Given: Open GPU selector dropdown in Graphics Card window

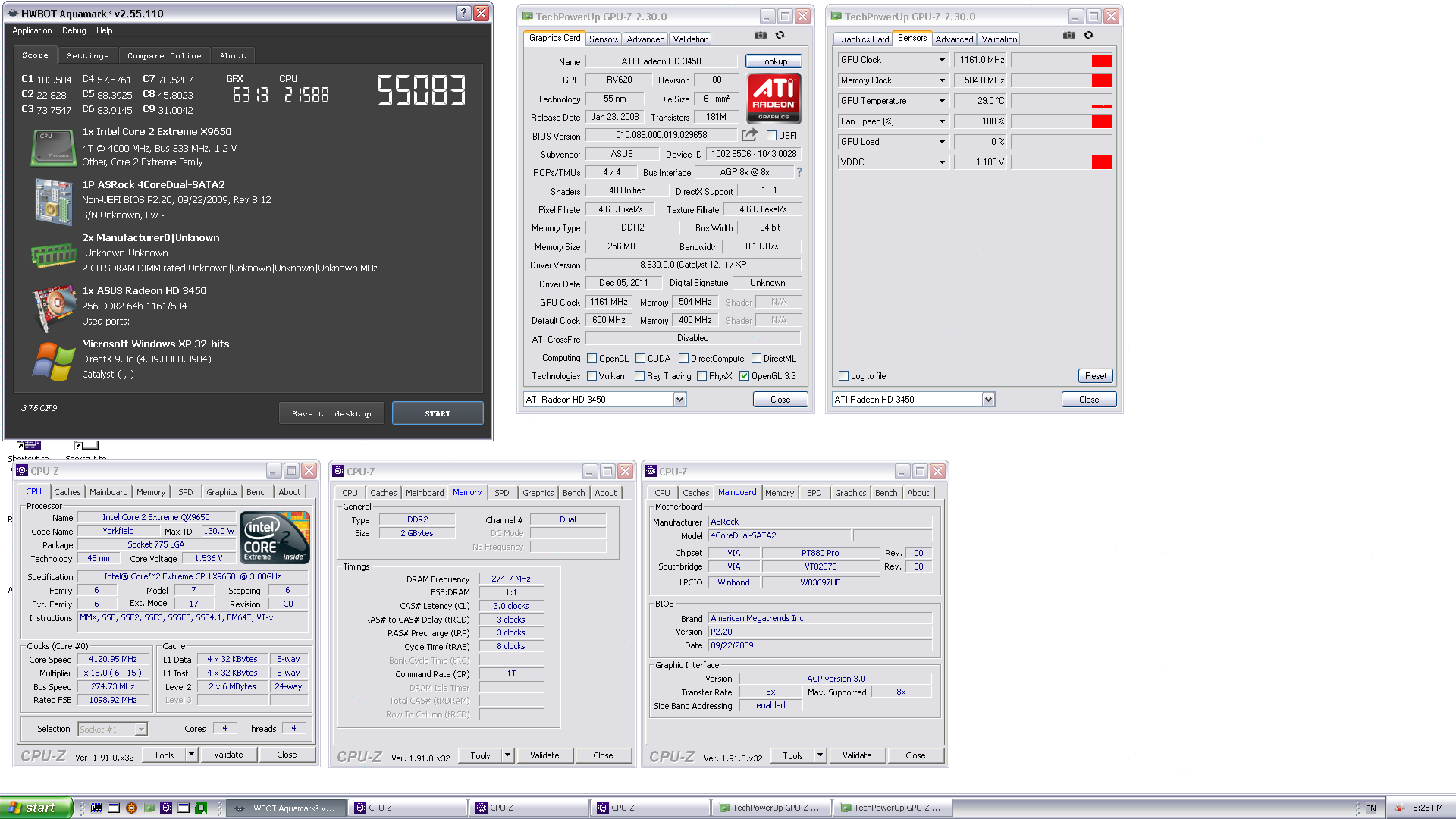Looking at the screenshot, I should (x=679, y=400).
